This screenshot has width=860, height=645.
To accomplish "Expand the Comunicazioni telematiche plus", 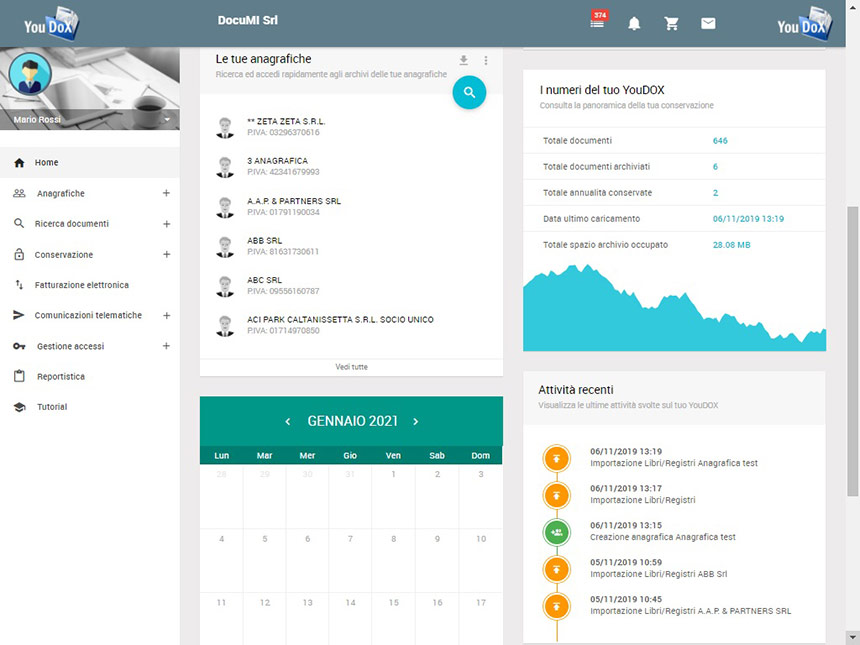I will [x=166, y=315].
